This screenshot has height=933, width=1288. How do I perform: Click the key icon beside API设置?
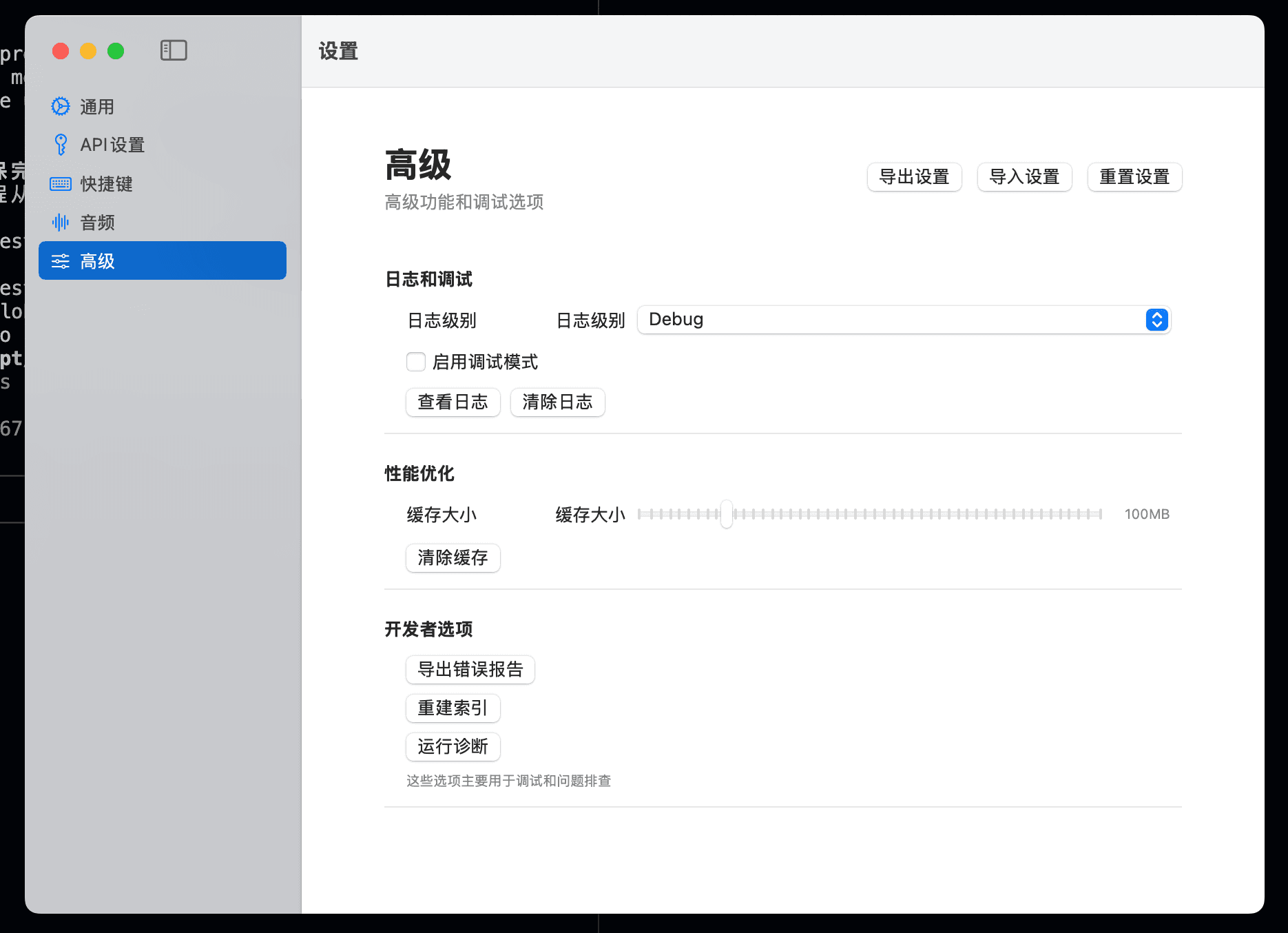(x=61, y=145)
